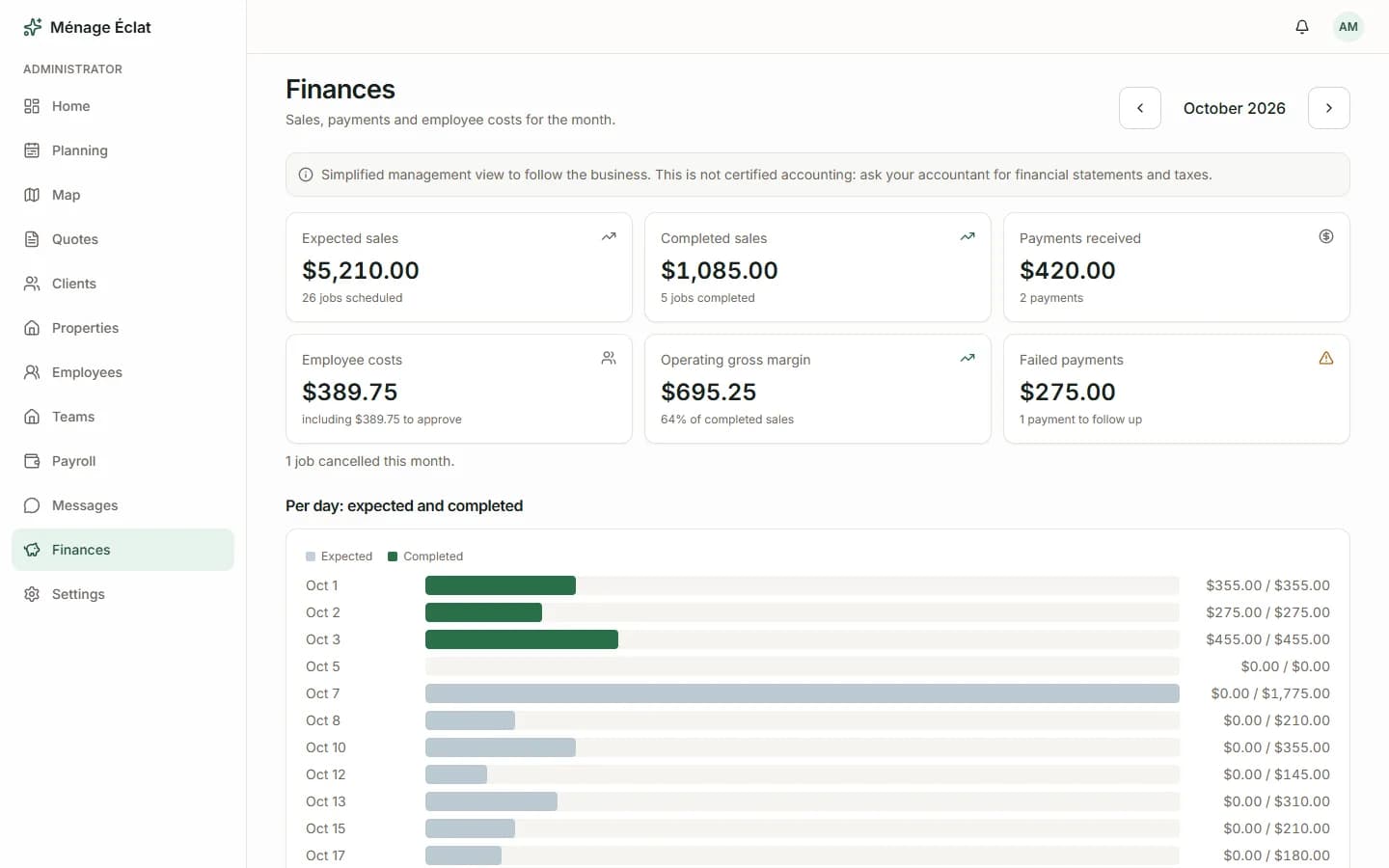Go to the Messages page
Viewport: 1389px width, 868px height.
tap(123, 505)
